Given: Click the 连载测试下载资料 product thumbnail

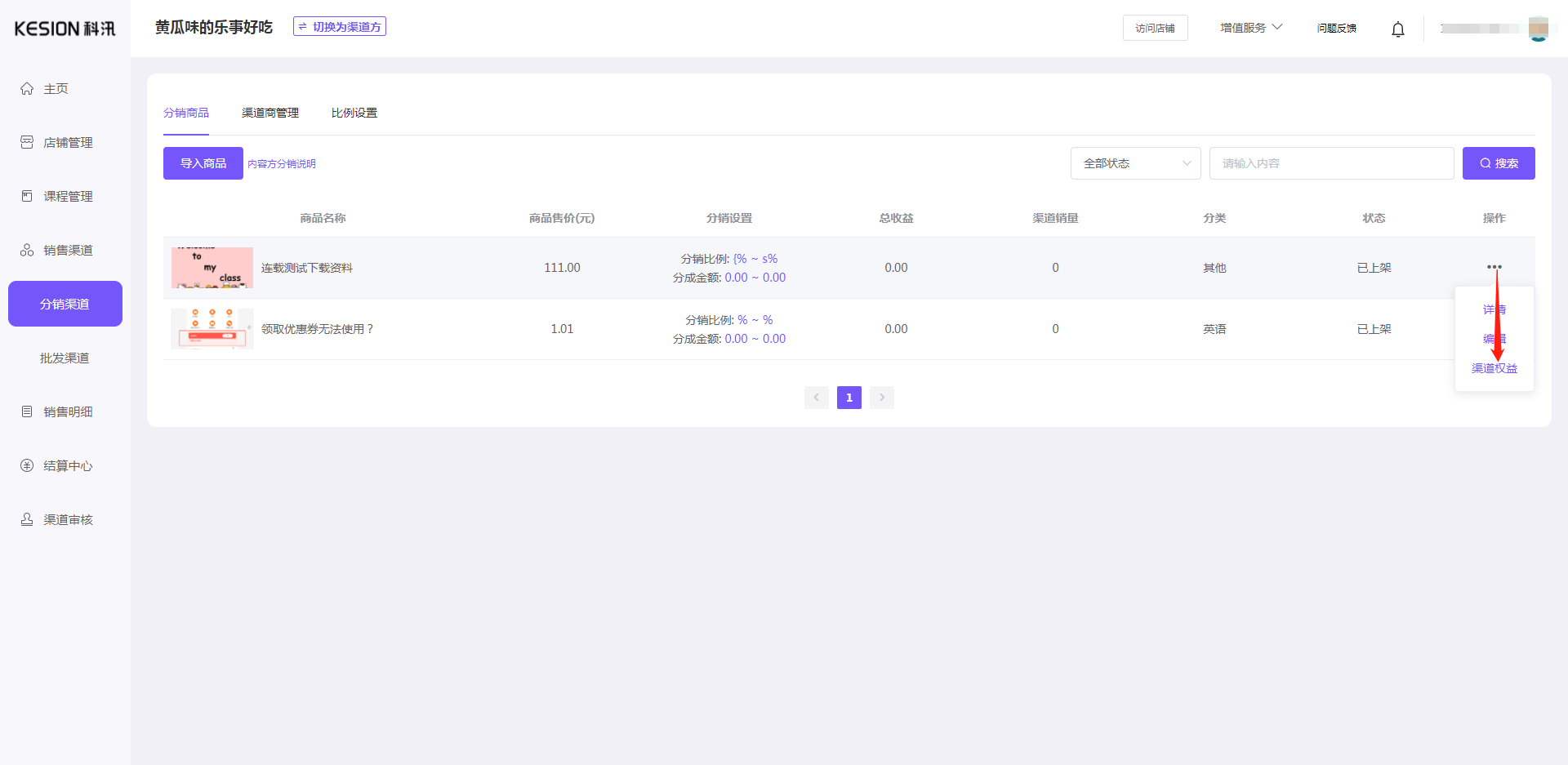Looking at the screenshot, I should (212, 268).
